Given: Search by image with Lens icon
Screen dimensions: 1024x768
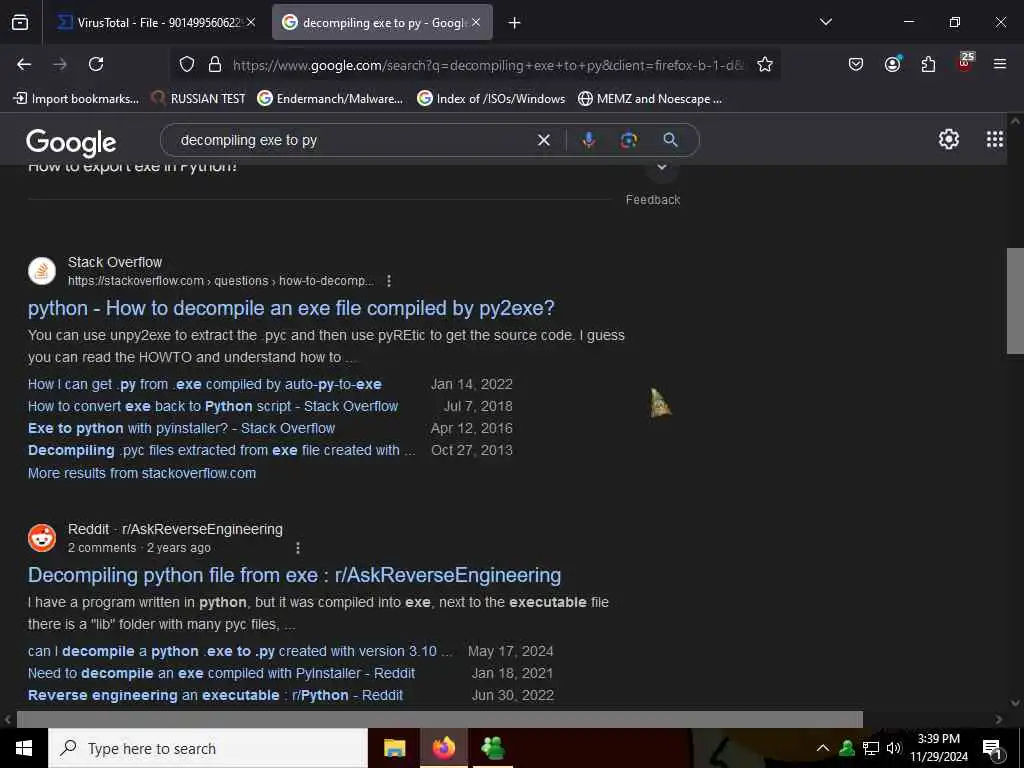Looking at the screenshot, I should click(629, 140).
